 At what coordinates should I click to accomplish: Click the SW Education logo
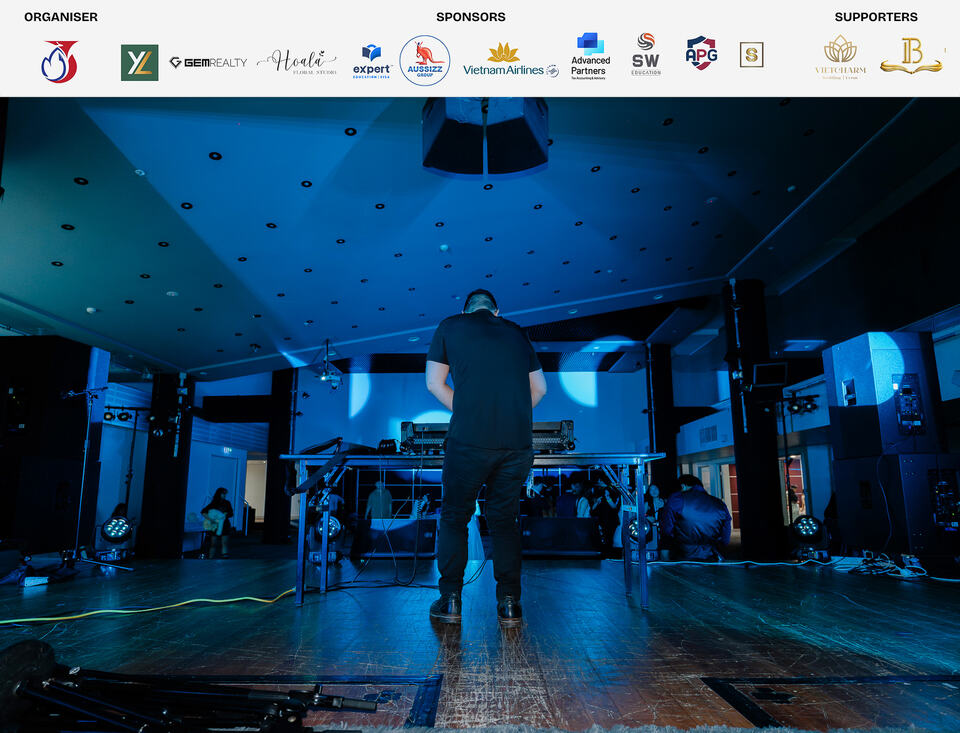click(646, 55)
